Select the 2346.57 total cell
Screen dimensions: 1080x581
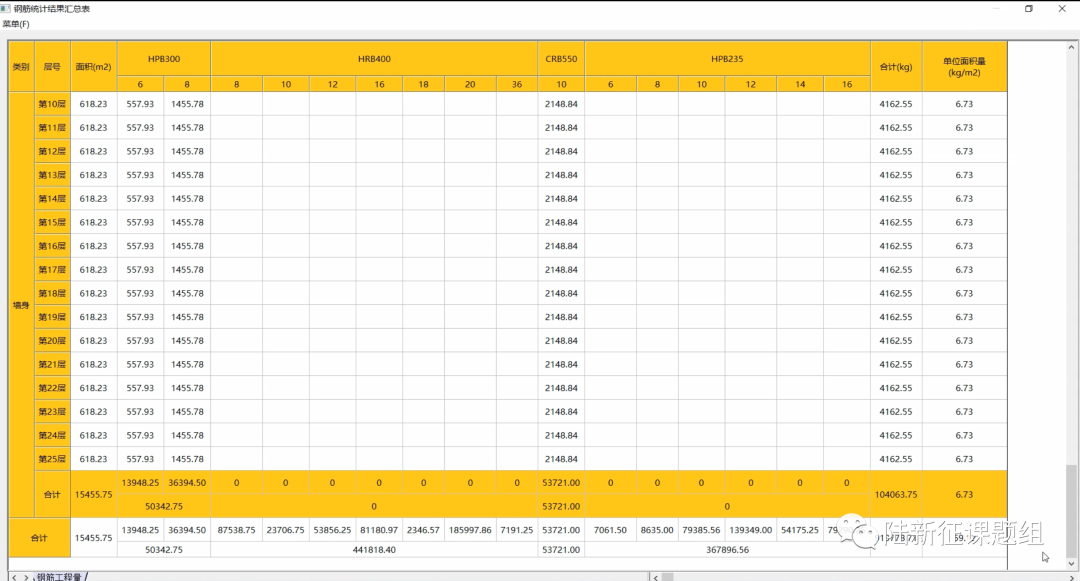(x=424, y=530)
